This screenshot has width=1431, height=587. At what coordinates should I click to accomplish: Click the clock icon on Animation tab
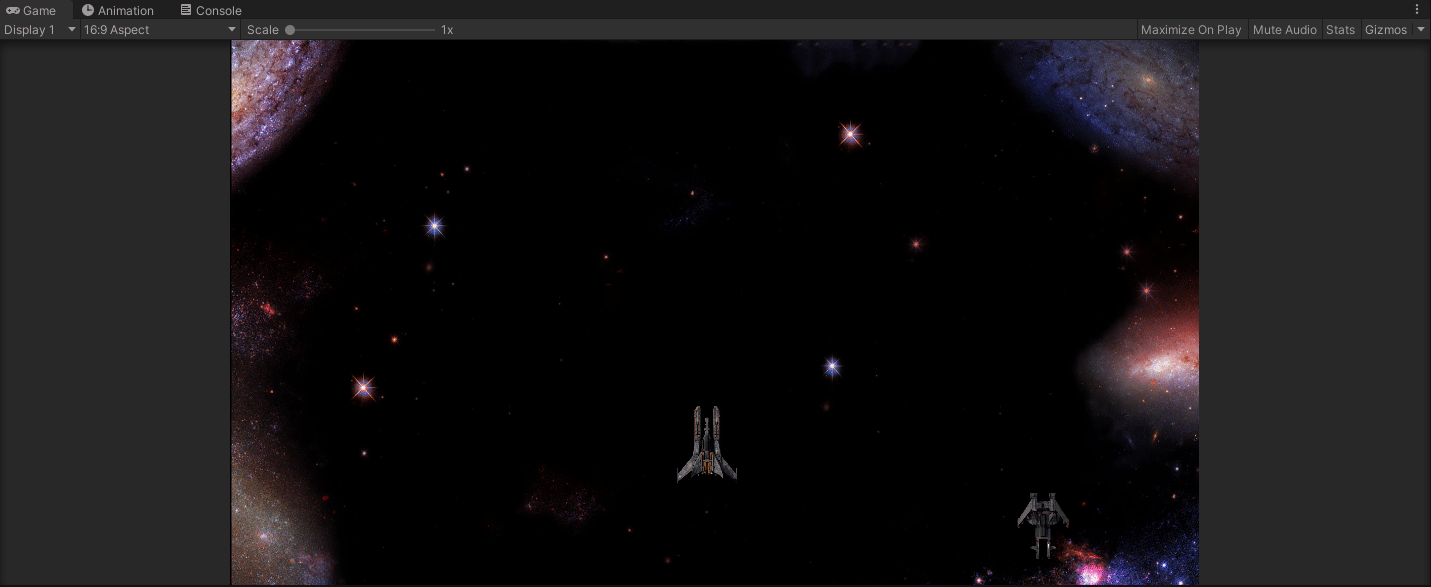coord(88,10)
